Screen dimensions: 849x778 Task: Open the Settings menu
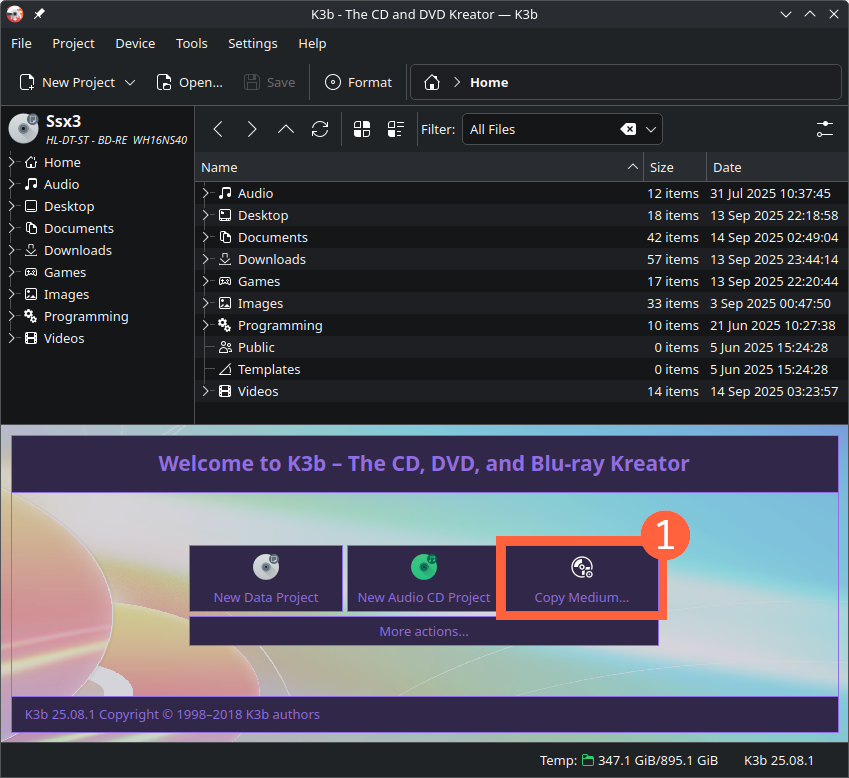[252, 43]
